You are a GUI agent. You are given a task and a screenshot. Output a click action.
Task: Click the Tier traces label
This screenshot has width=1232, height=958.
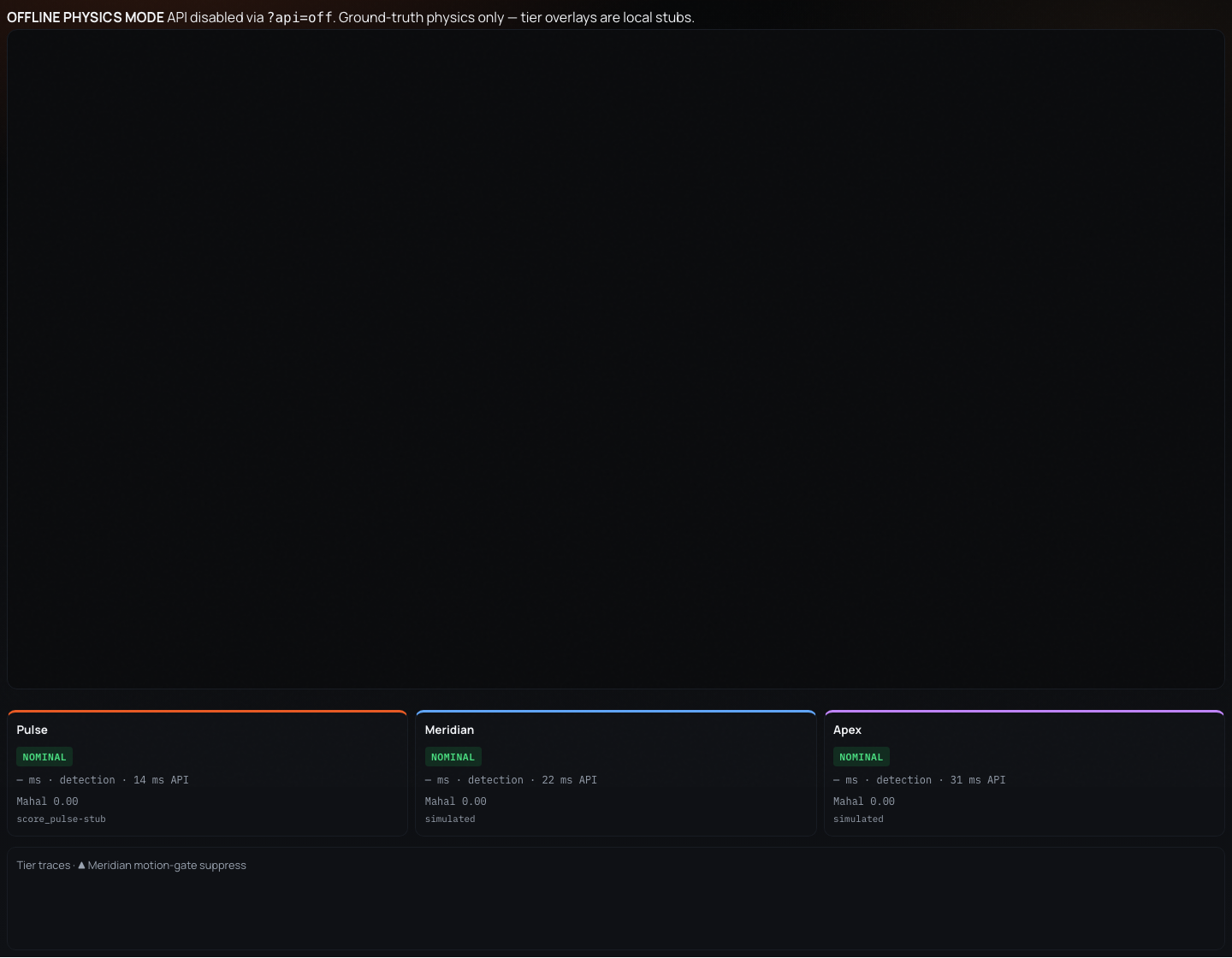click(44, 866)
